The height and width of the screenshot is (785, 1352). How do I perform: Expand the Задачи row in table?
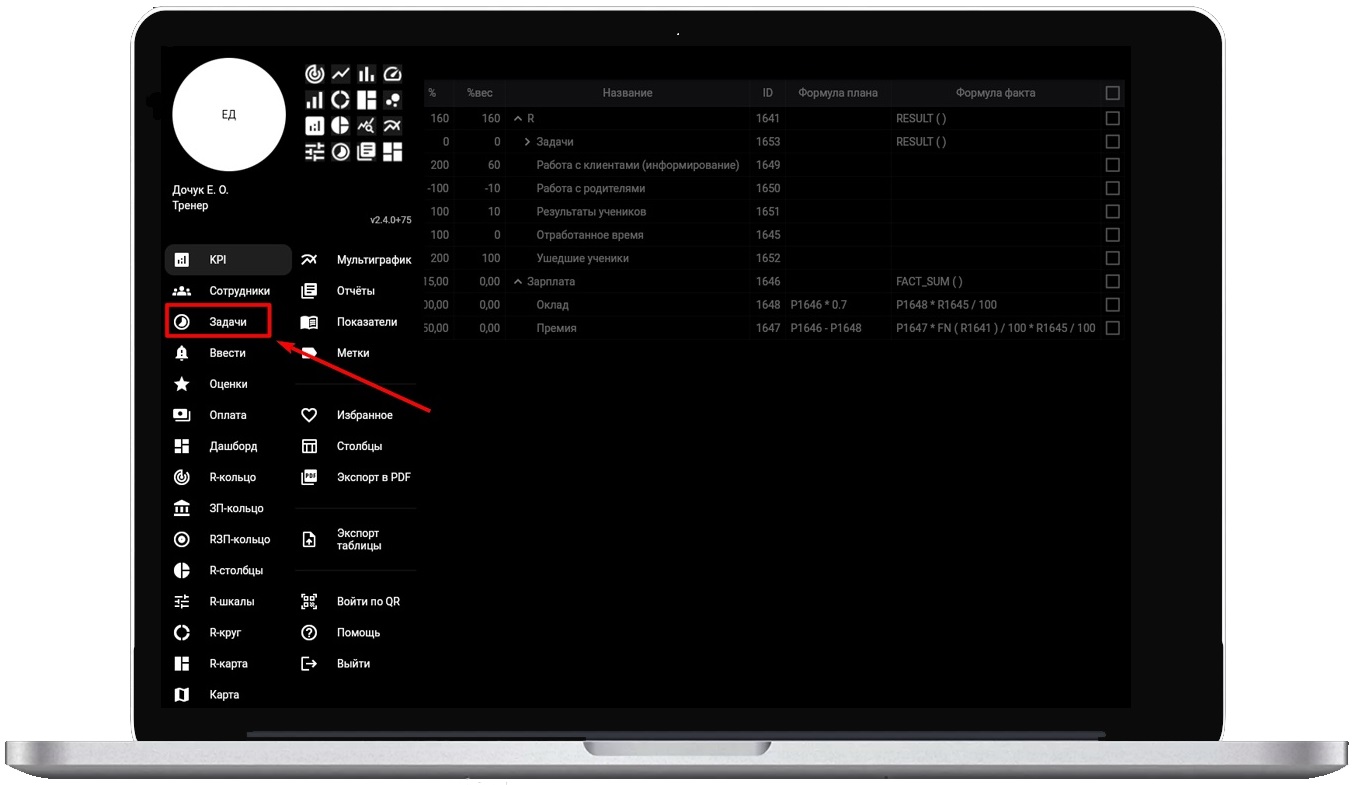tap(527, 142)
